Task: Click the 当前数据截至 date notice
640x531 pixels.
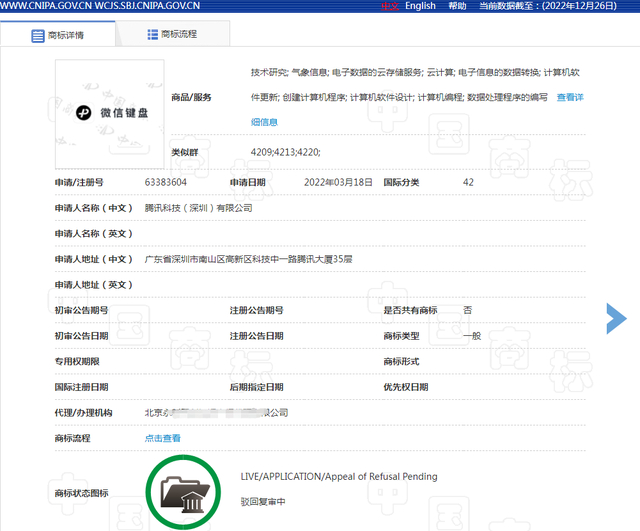Action: click(x=548, y=6)
